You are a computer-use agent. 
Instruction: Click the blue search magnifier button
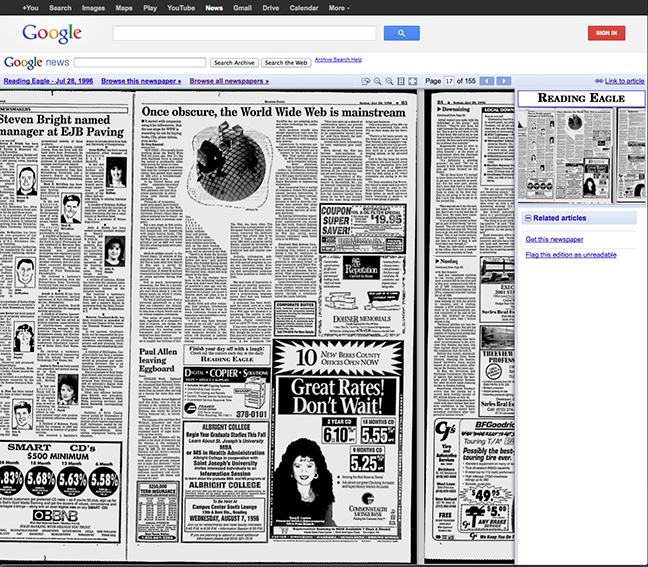point(401,33)
